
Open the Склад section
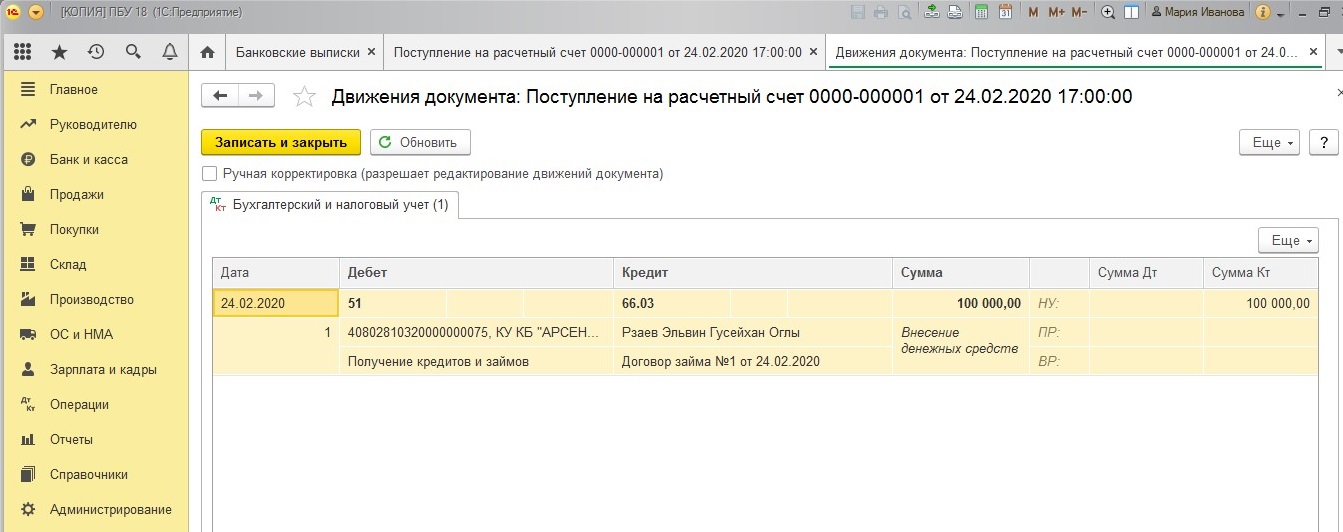click(x=94, y=264)
